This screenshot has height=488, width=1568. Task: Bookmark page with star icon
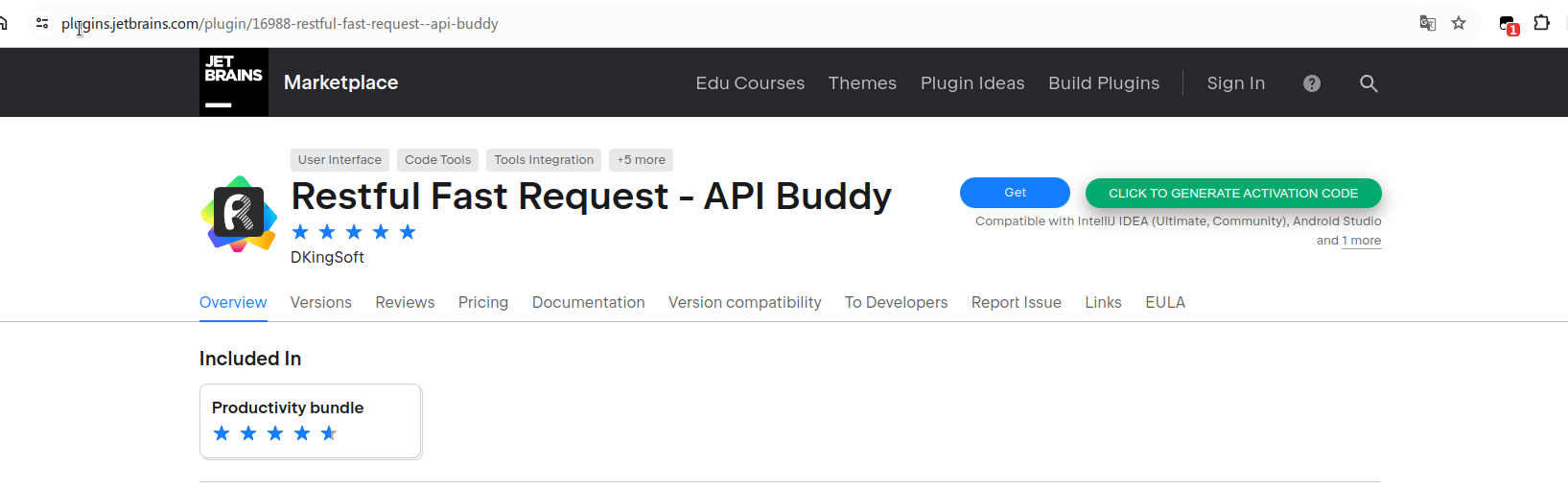point(1459,23)
